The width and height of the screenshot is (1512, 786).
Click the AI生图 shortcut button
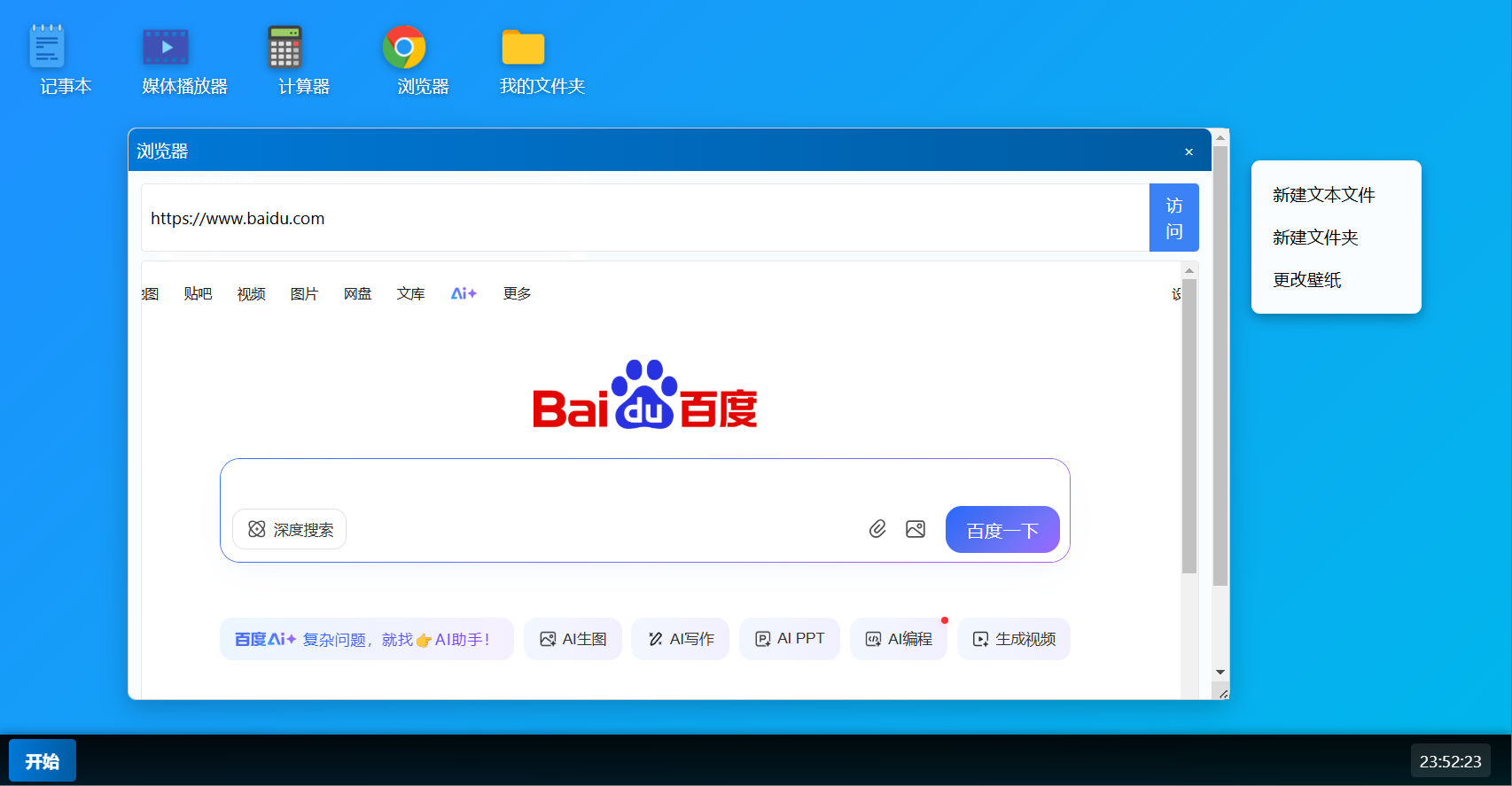(x=573, y=639)
